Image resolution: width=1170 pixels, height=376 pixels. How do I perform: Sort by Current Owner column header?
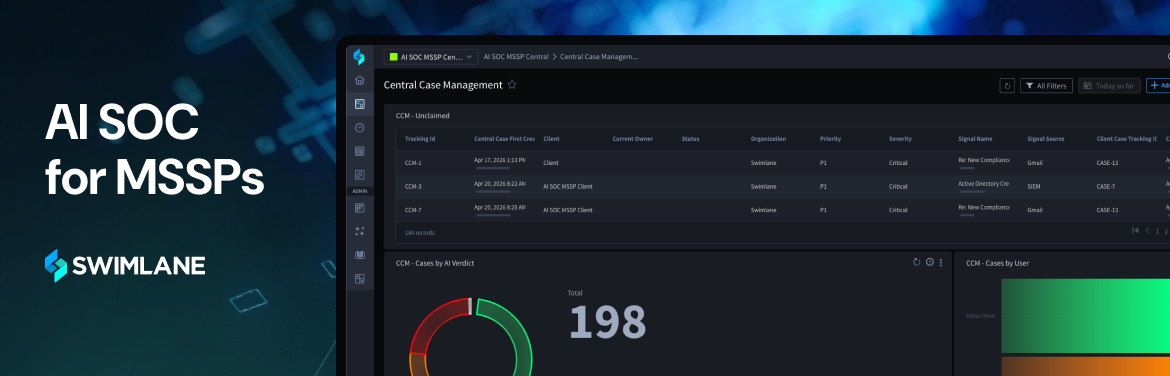pos(633,139)
